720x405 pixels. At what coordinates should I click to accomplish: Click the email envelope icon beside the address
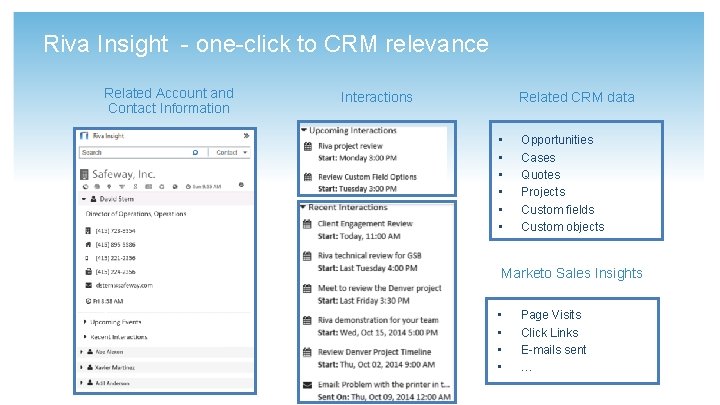(x=89, y=285)
